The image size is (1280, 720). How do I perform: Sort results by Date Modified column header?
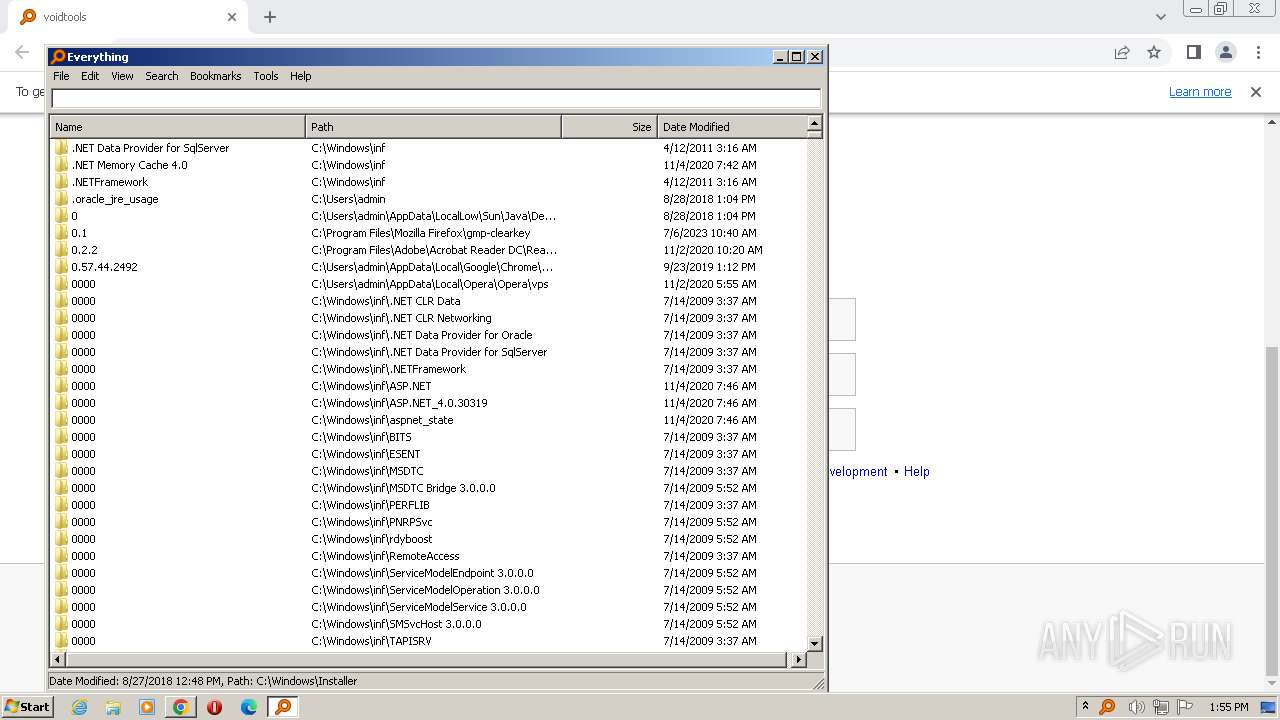tap(731, 127)
